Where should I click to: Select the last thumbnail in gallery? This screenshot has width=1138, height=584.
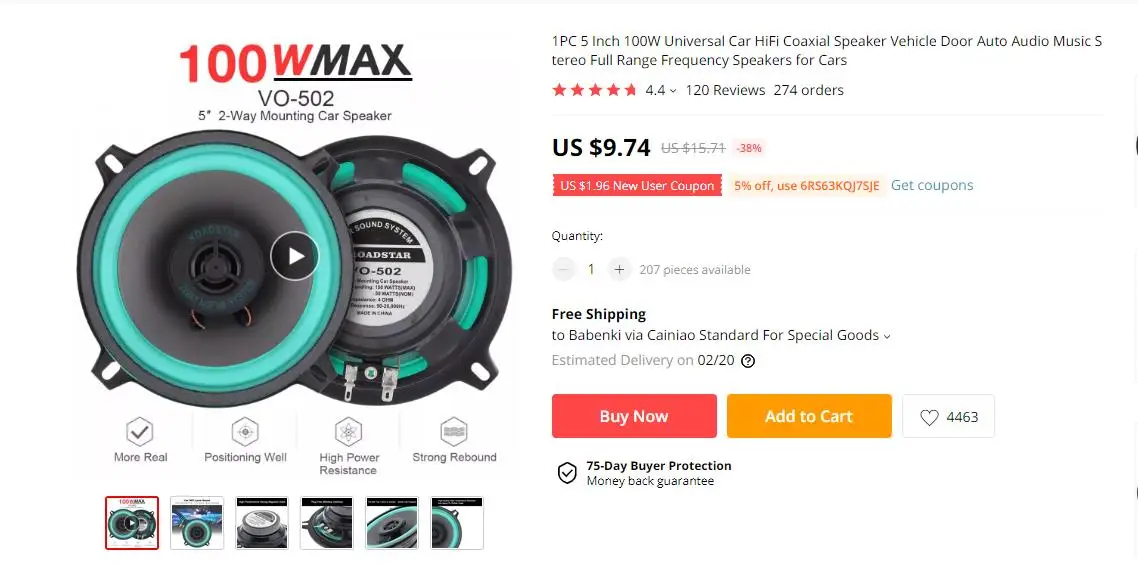pos(457,522)
